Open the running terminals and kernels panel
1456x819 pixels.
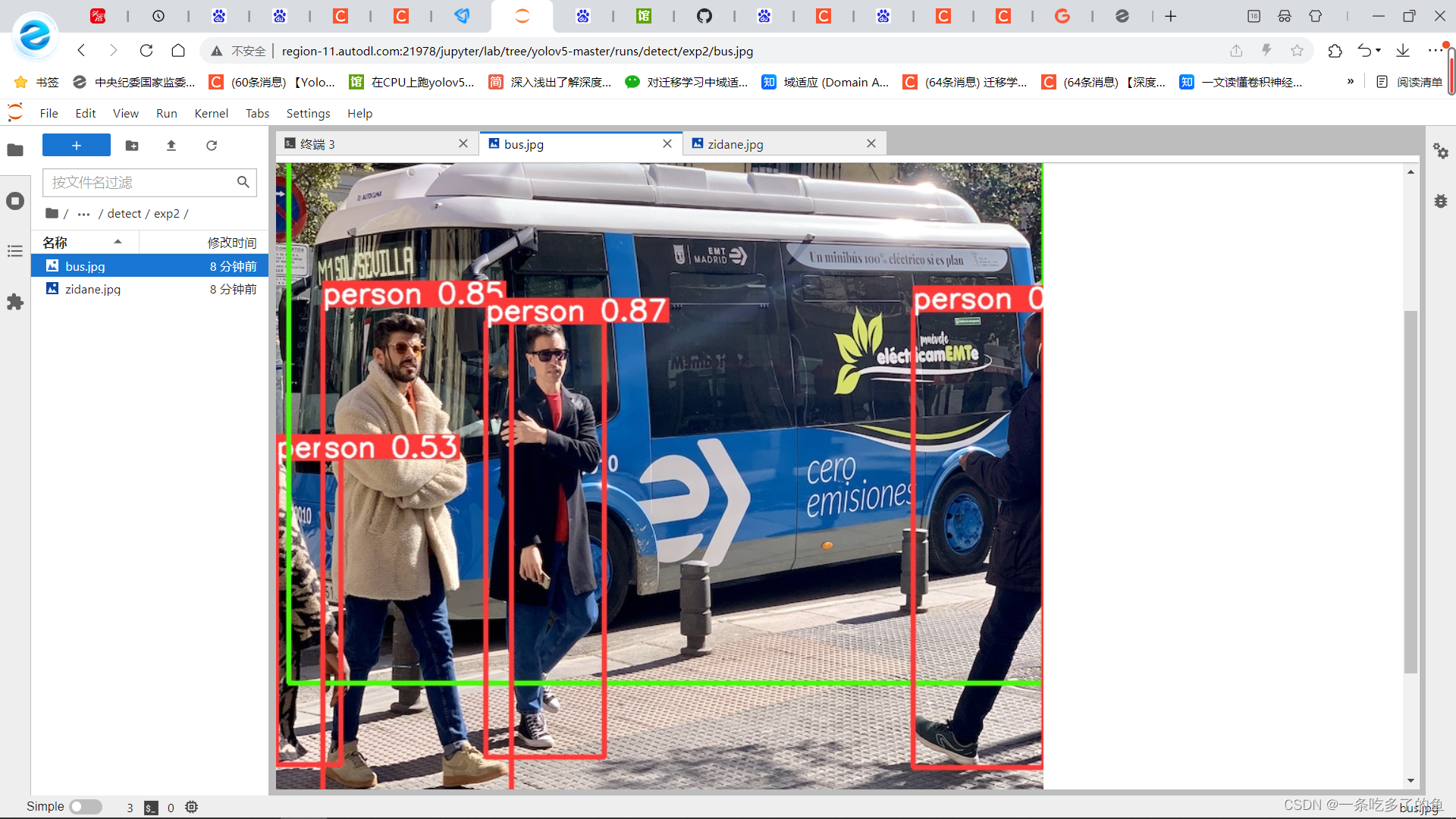pos(15,201)
